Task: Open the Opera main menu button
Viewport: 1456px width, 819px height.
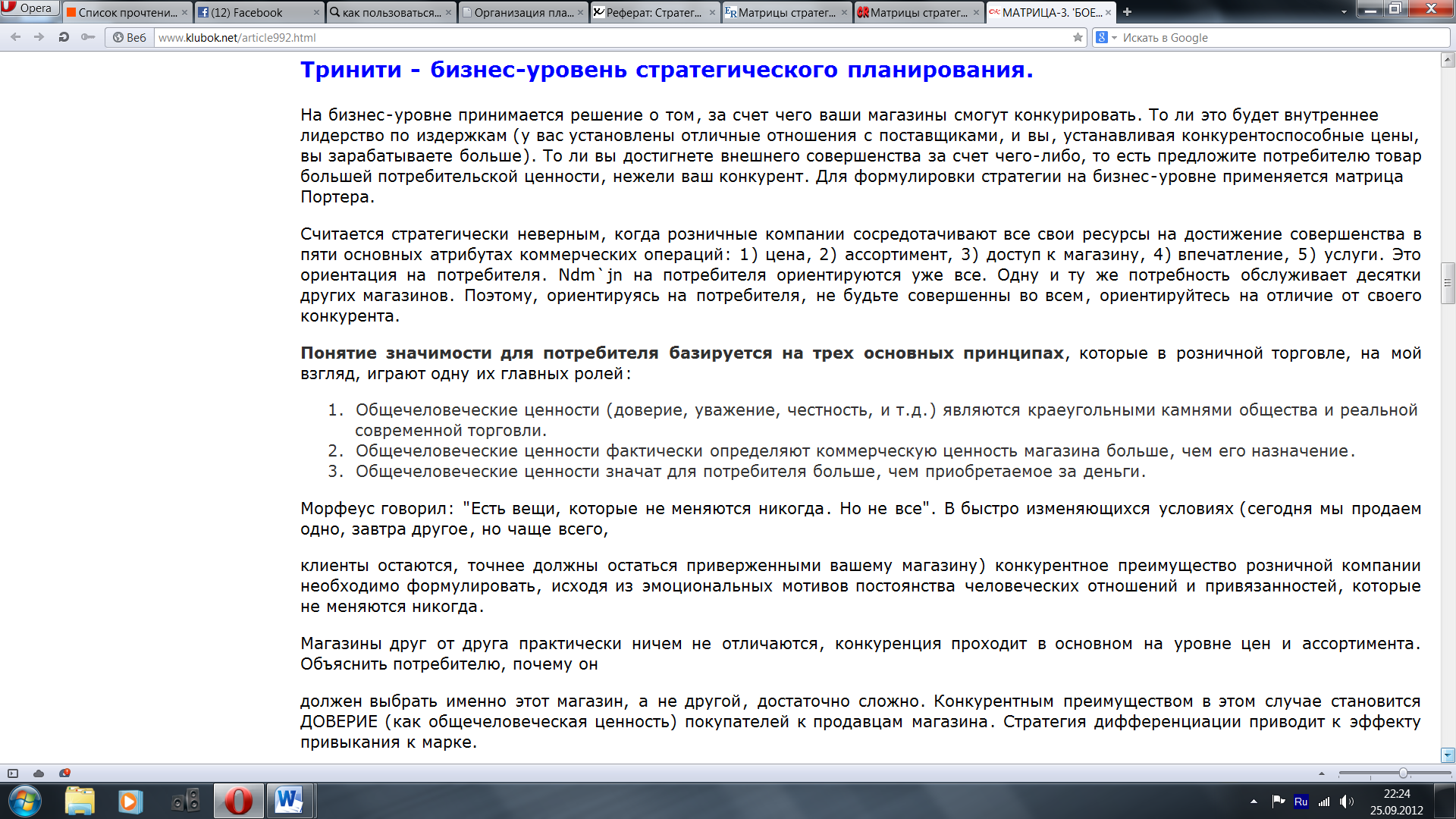Action: 29,8
